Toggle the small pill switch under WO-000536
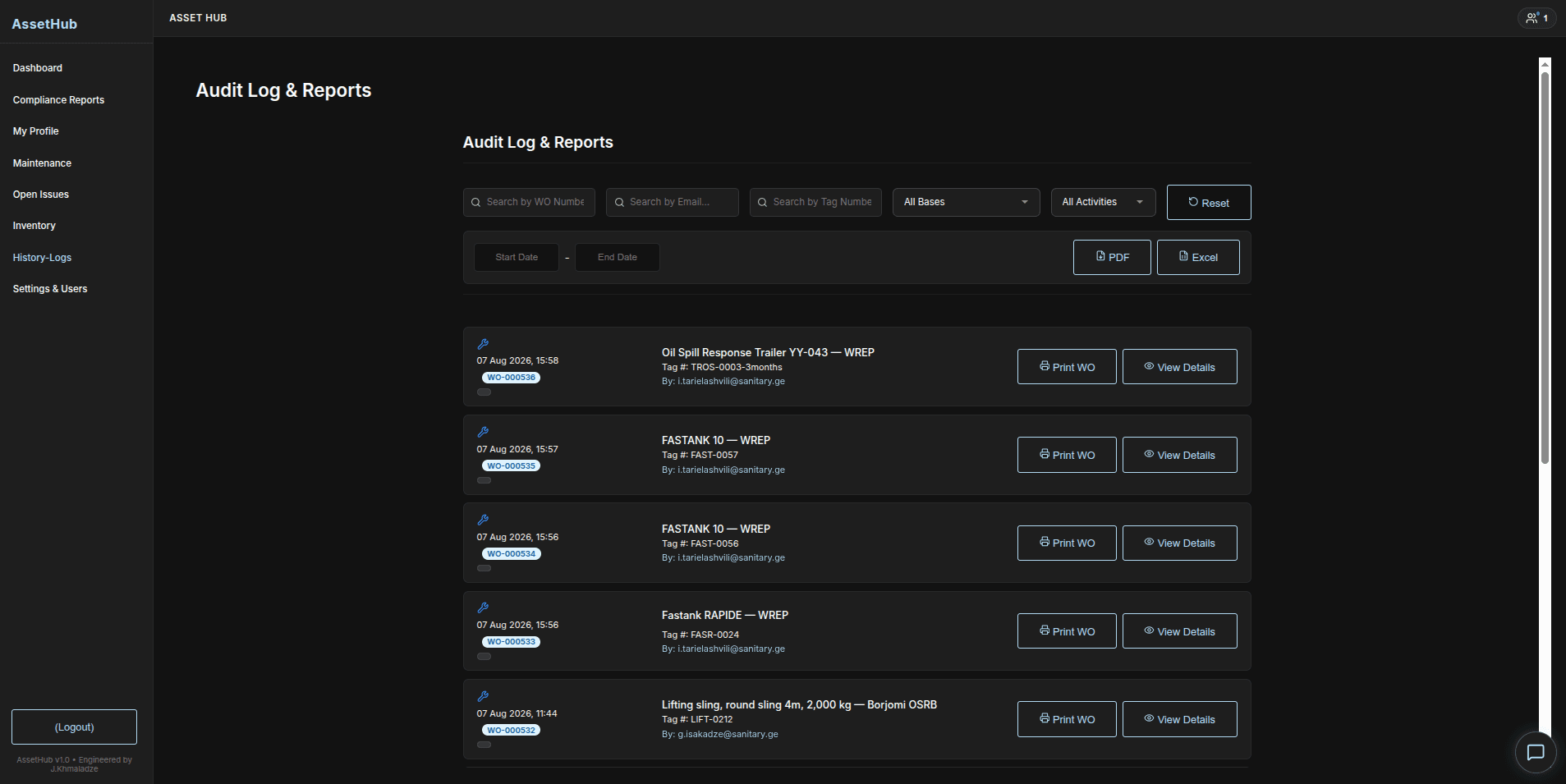Screen dimensions: 1566x784 (484, 392)
